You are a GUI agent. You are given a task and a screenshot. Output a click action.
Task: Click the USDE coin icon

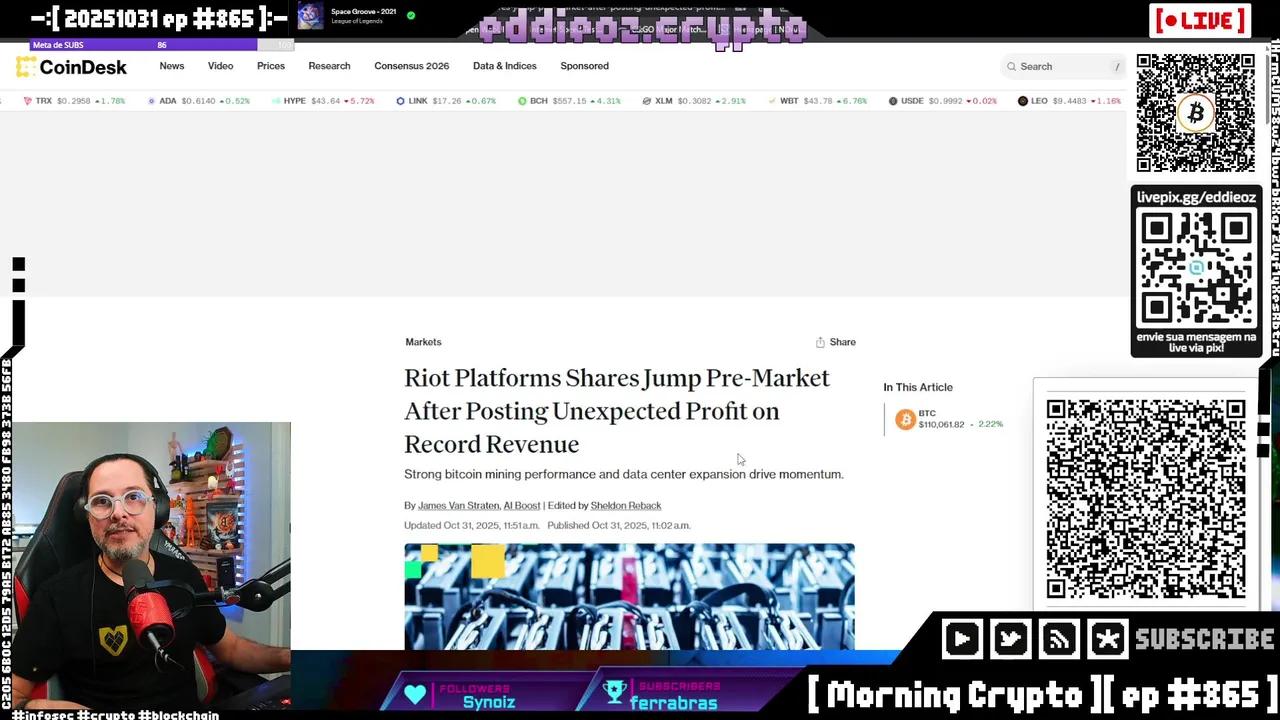pos(893,101)
